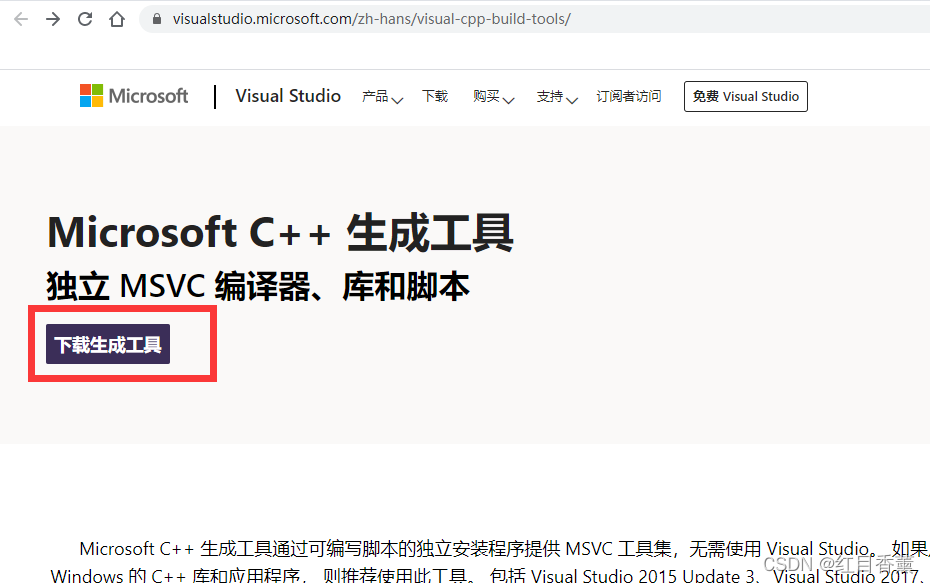
Task: Click the 免费 Visual Studio button
Action: click(x=745, y=96)
